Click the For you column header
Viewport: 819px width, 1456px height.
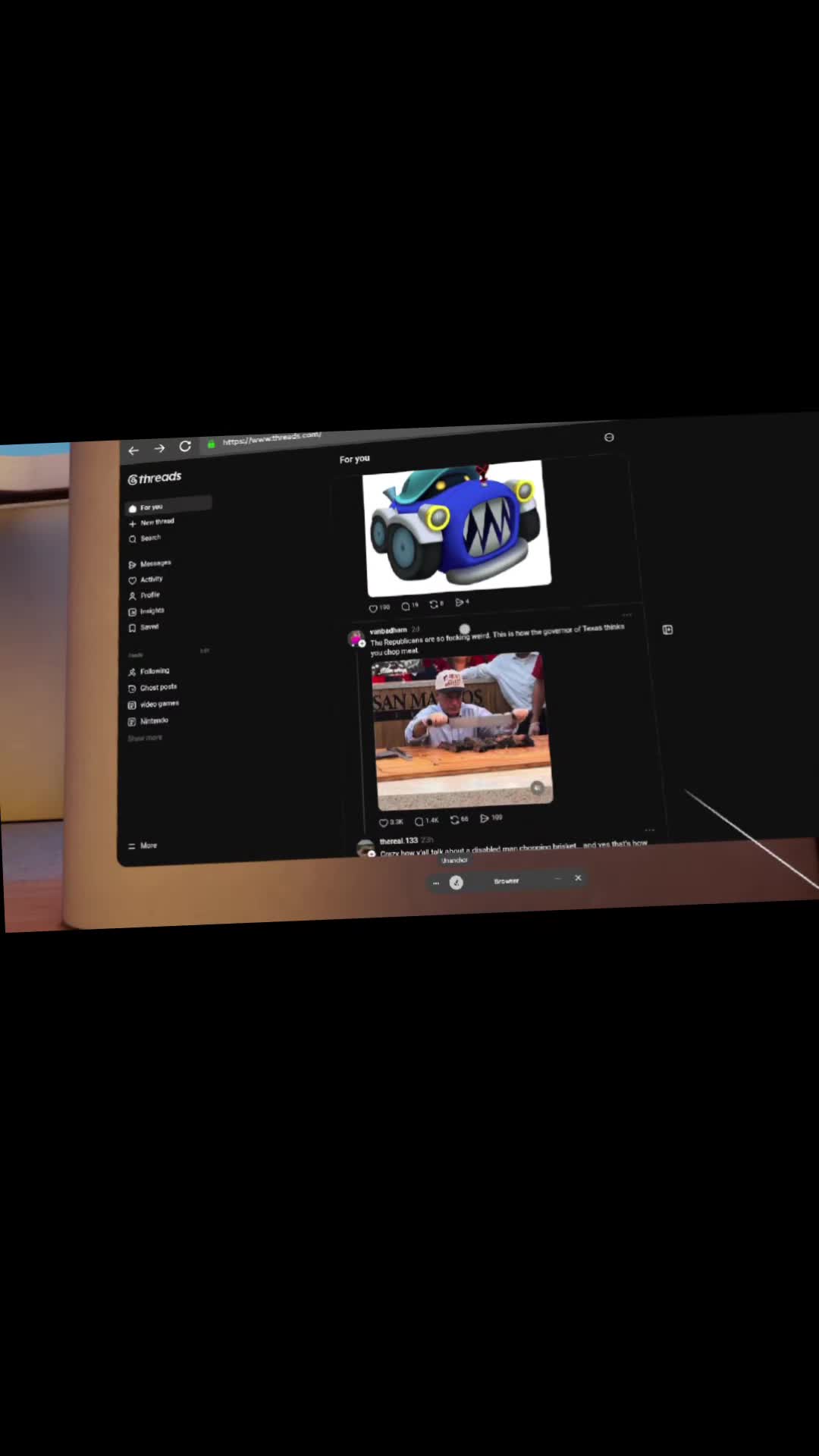355,459
